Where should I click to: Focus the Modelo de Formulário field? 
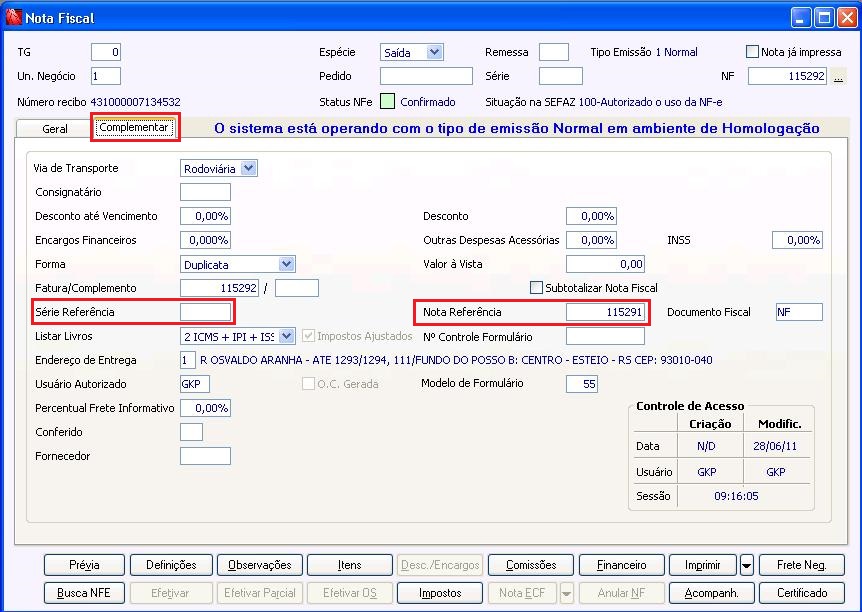tap(582, 384)
